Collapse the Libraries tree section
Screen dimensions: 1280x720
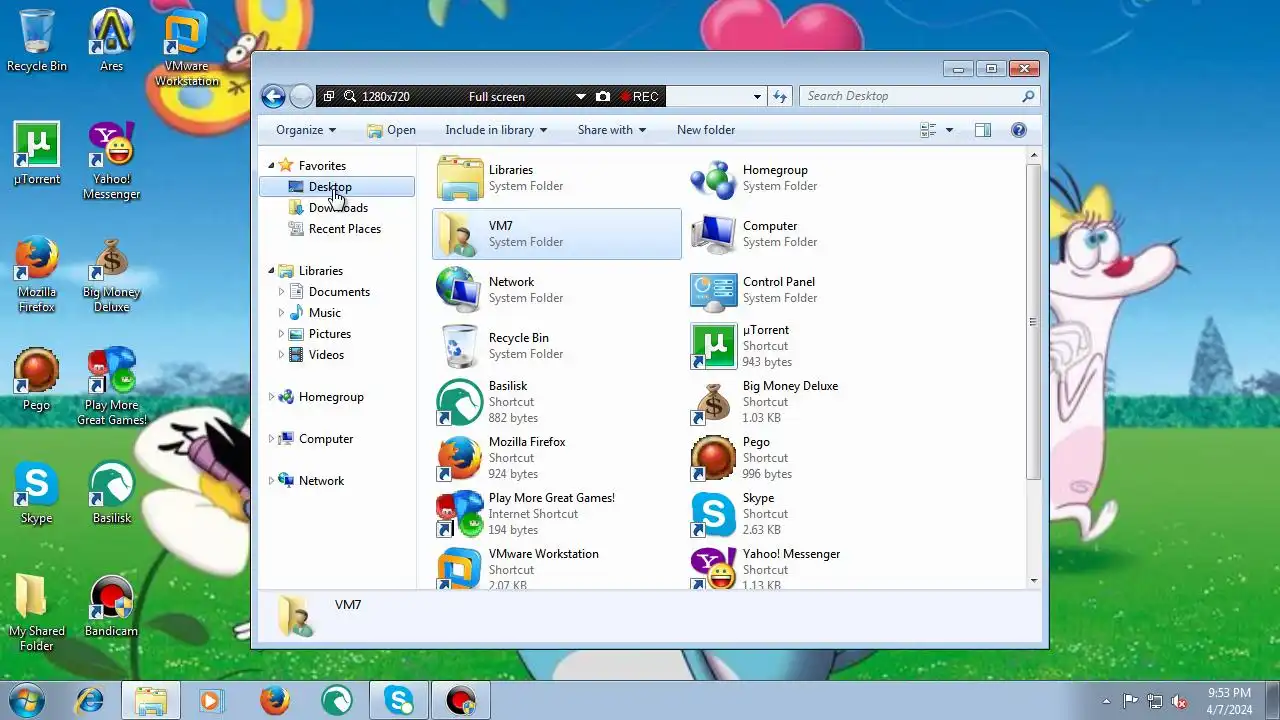click(x=271, y=271)
